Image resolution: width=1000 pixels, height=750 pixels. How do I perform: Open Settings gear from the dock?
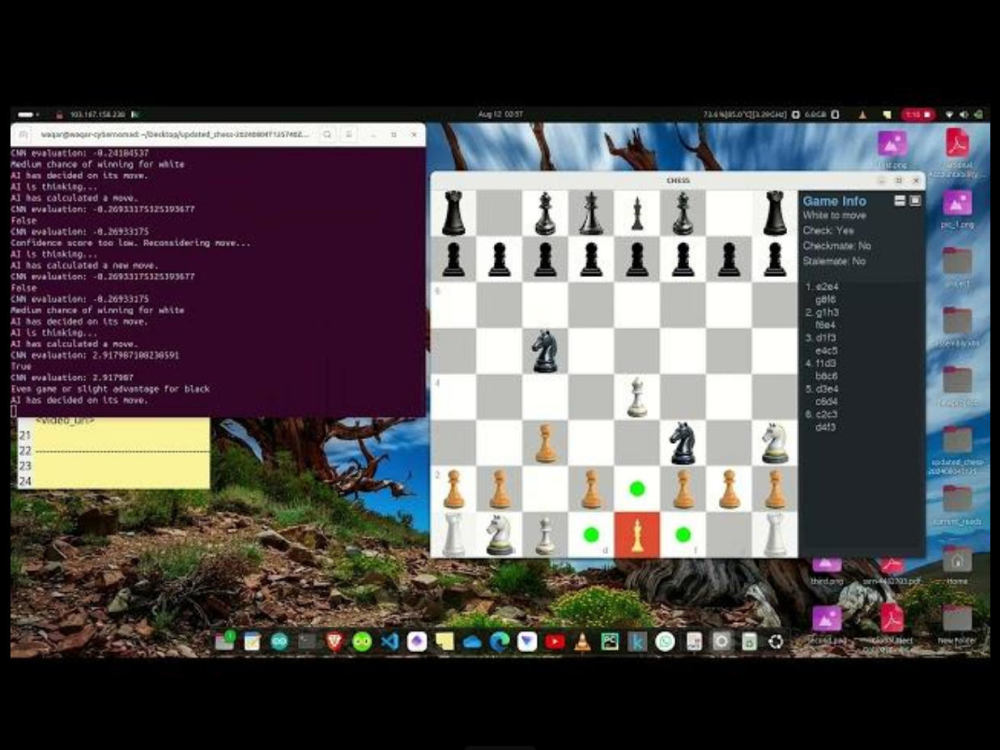(x=721, y=641)
